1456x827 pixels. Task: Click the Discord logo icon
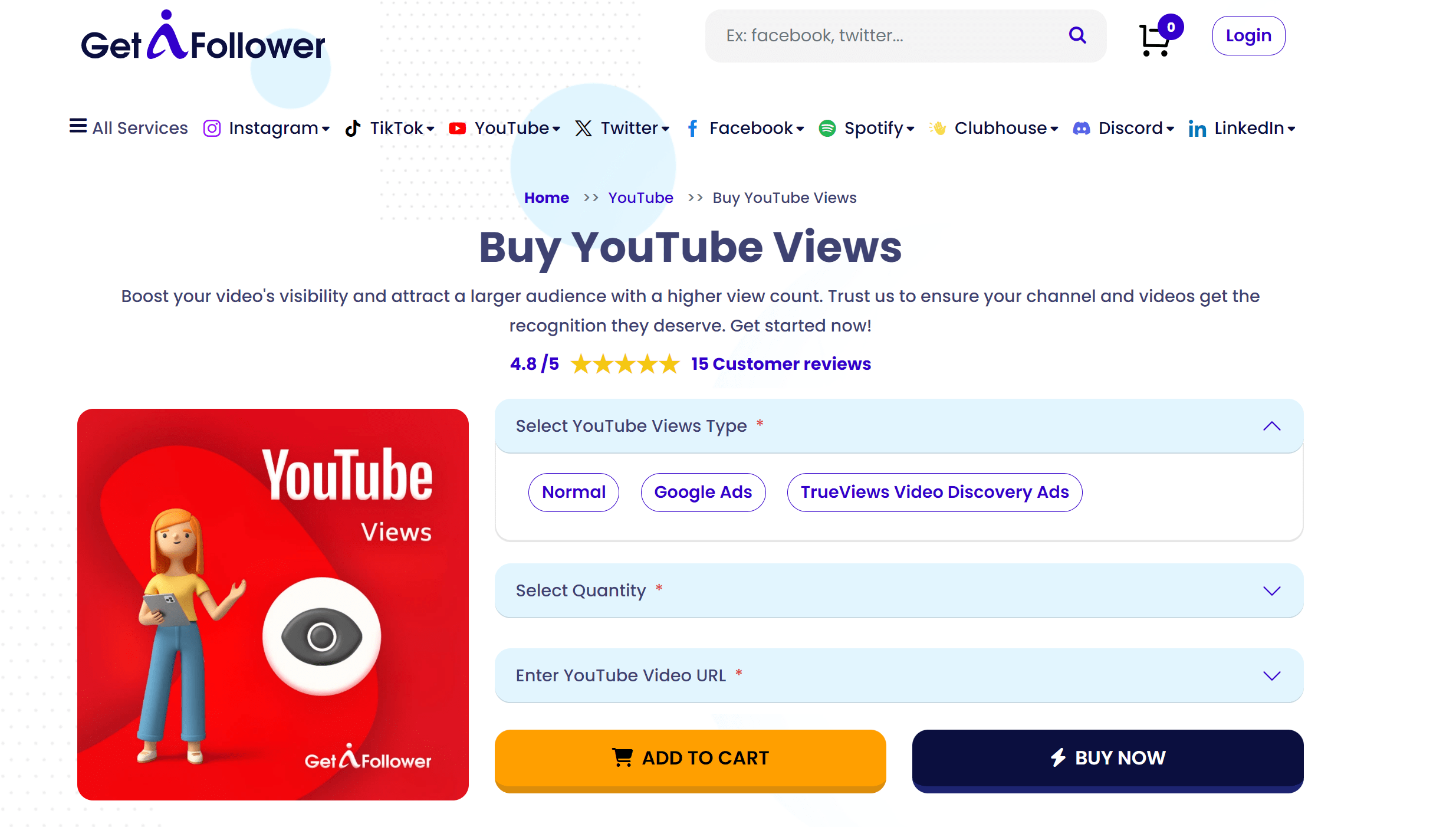(x=1081, y=128)
